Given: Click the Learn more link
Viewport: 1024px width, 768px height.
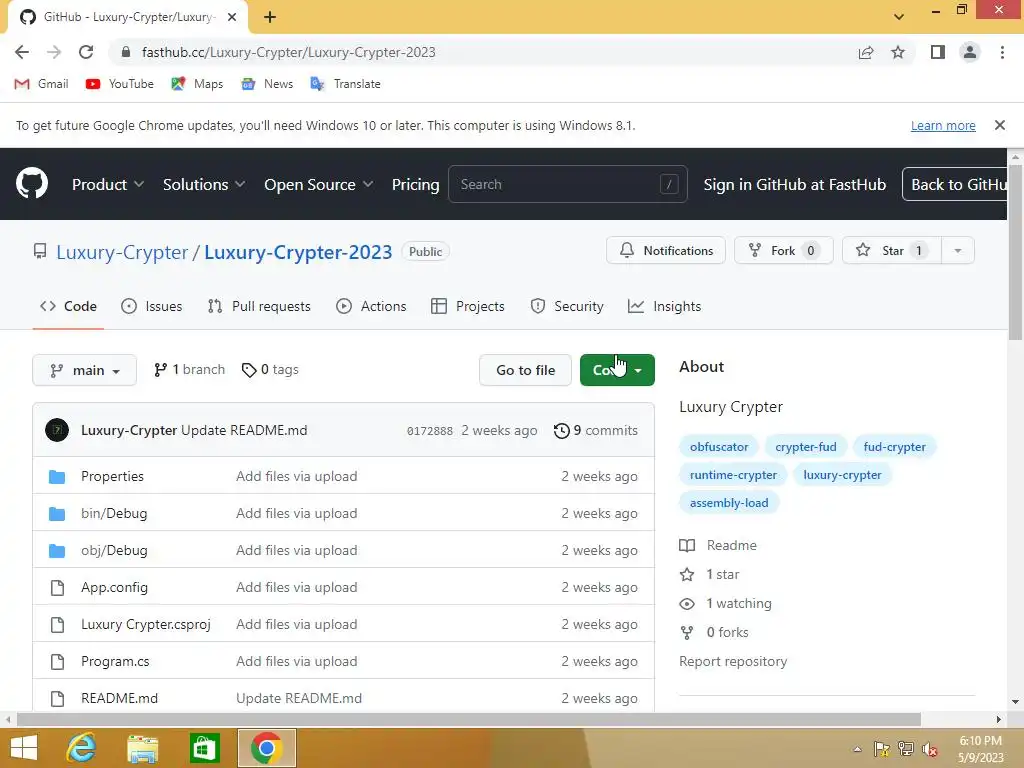Looking at the screenshot, I should (x=943, y=125).
